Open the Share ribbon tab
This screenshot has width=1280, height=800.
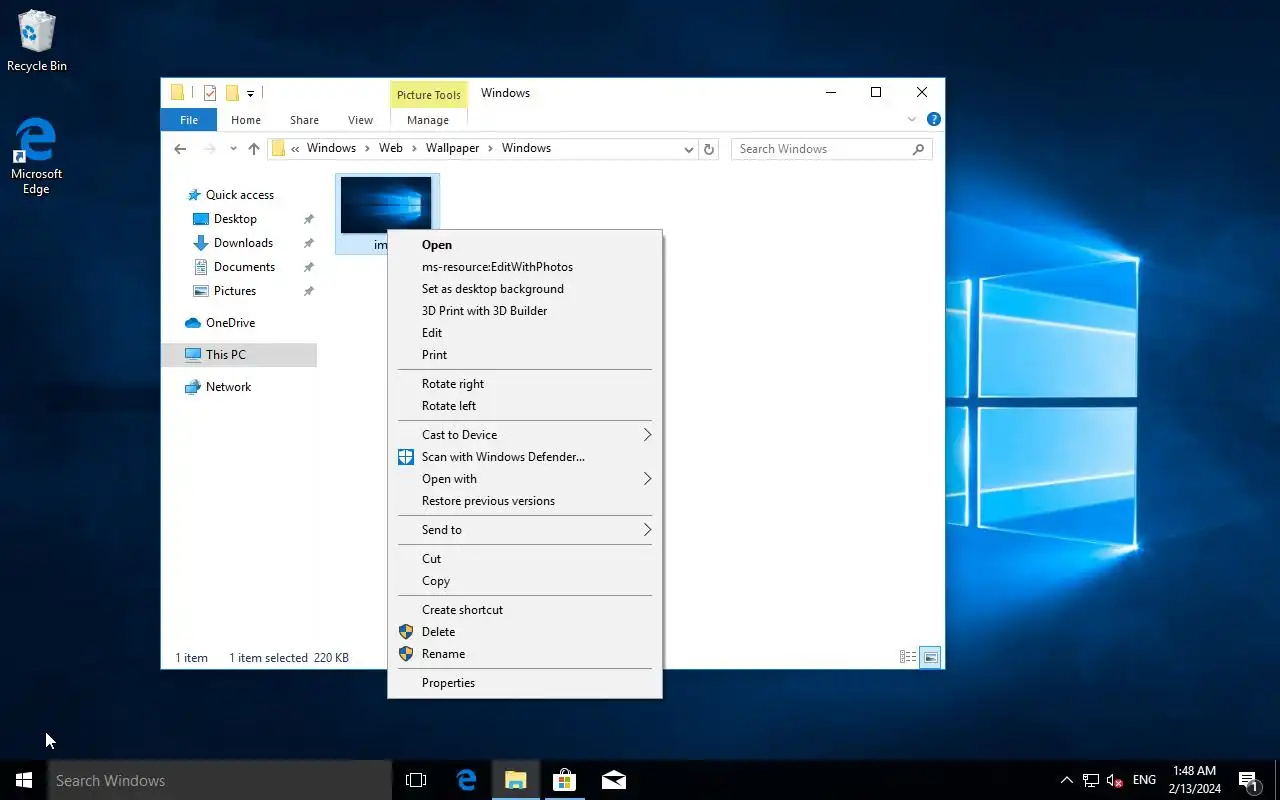[304, 120]
